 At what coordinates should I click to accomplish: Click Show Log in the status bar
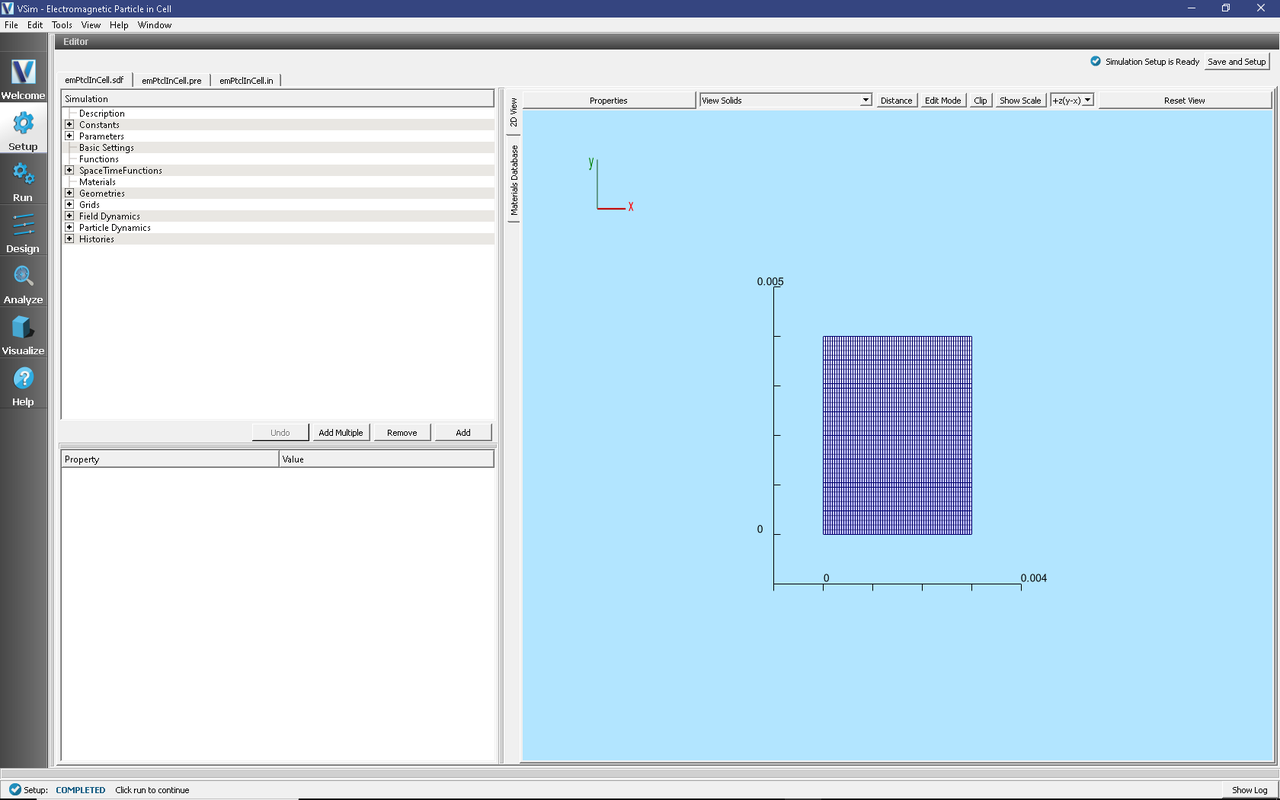click(x=1251, y=789)
